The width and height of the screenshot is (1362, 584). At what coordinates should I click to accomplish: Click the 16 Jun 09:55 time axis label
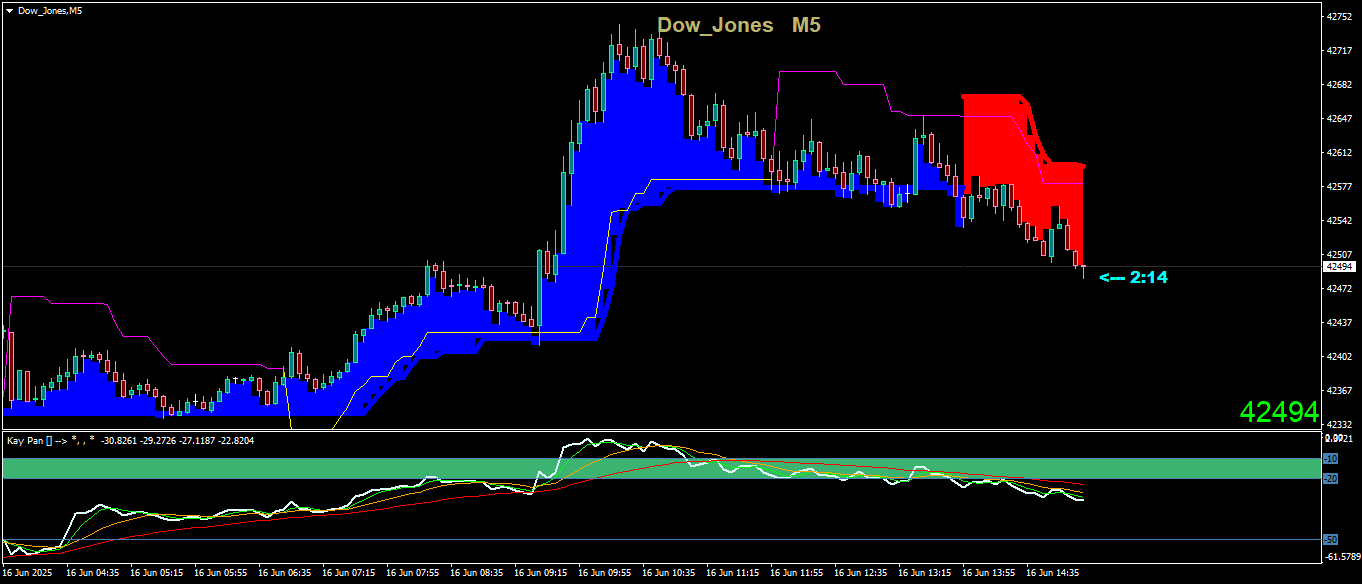coord(604,574)
